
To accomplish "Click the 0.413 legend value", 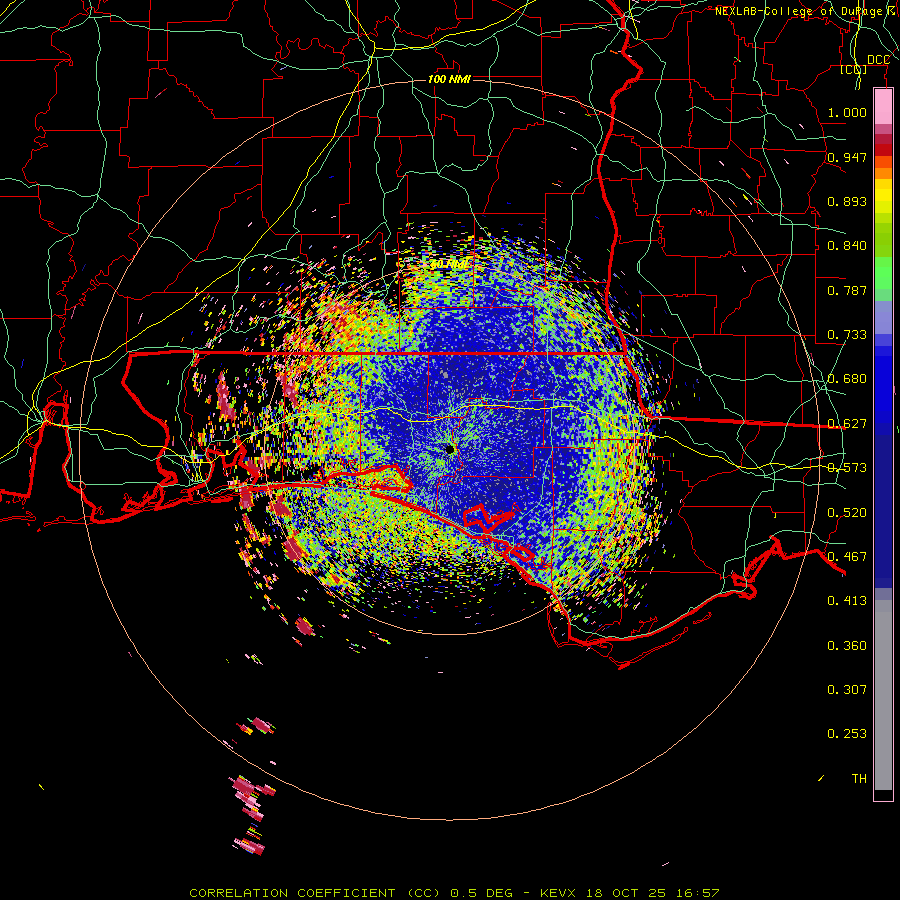I will (847, 601).
